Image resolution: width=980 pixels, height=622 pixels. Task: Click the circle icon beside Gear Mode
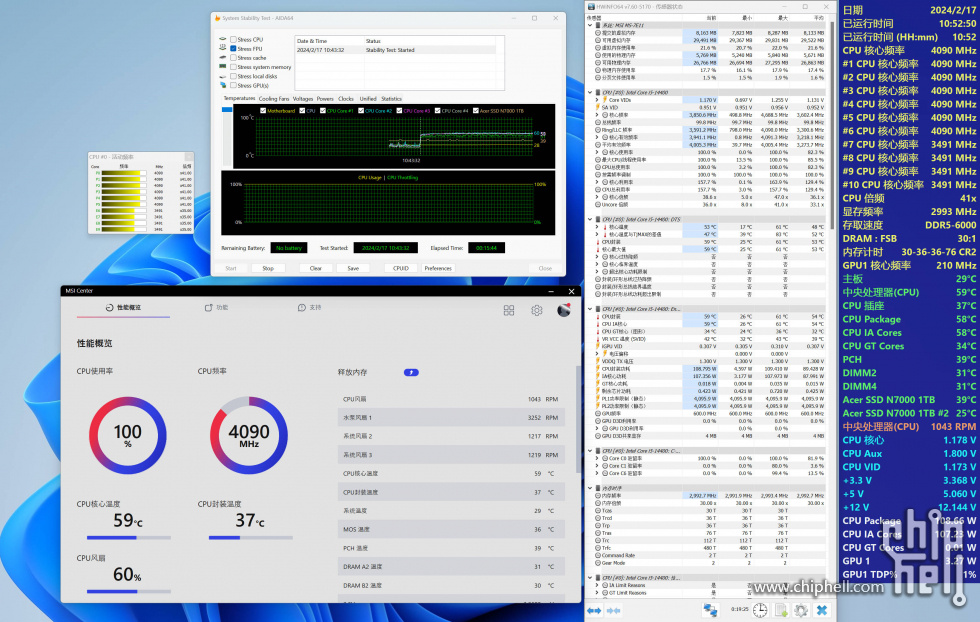(x=598, y=563)
